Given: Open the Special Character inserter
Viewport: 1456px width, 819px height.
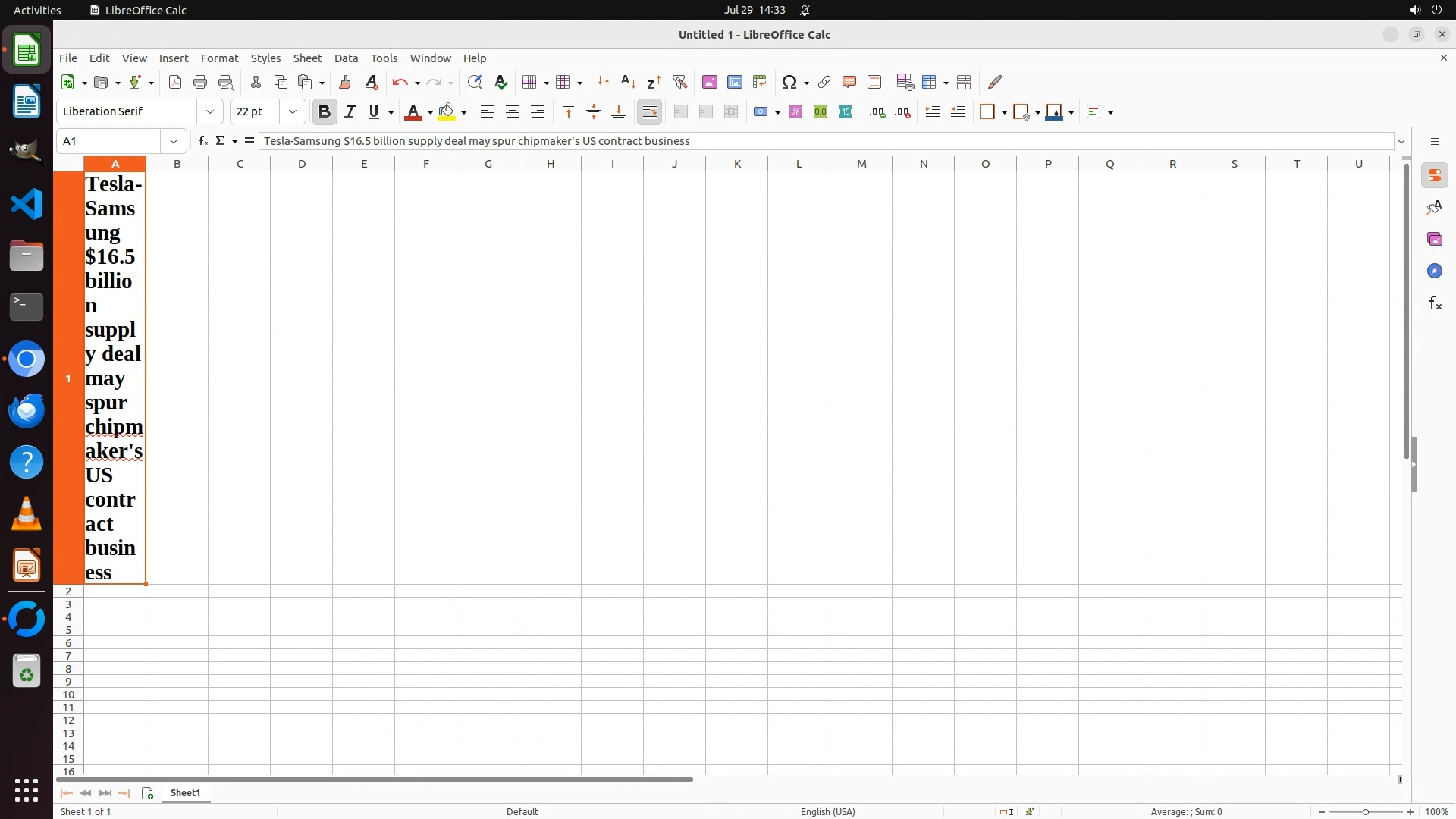Looking at the screenshot, I should (789, 82).
